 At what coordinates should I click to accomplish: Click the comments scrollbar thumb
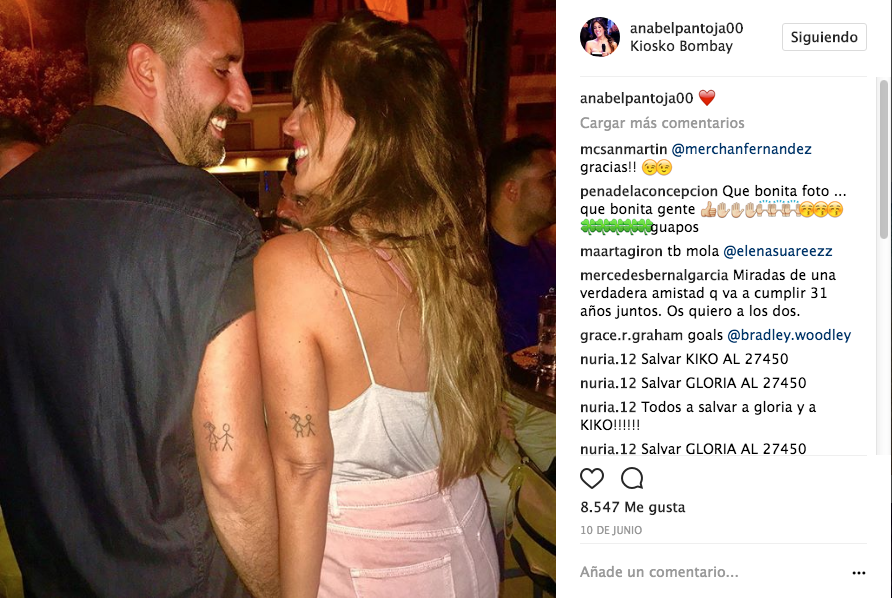883,159
